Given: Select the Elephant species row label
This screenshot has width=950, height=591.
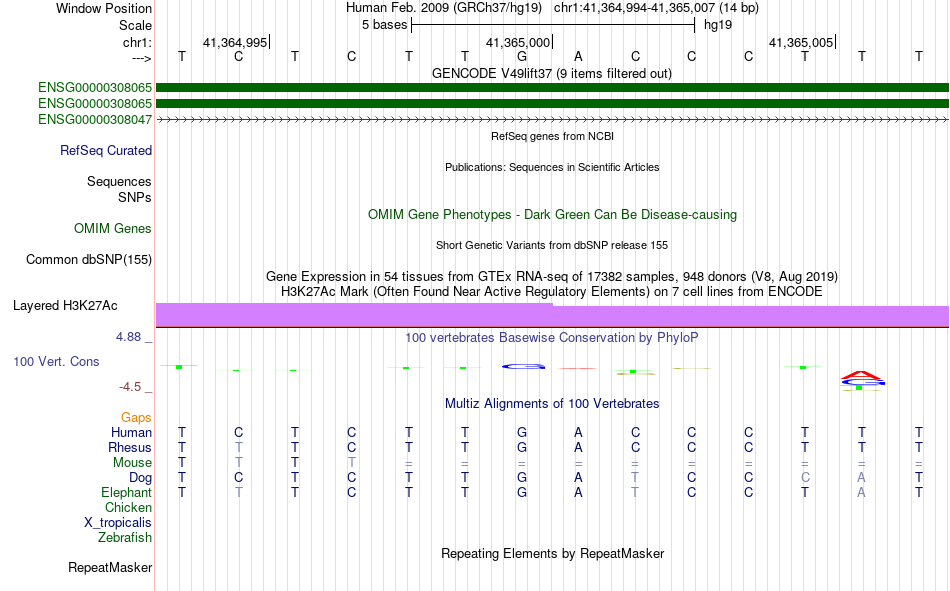Looking at the screenshot, I should (127, 492).
